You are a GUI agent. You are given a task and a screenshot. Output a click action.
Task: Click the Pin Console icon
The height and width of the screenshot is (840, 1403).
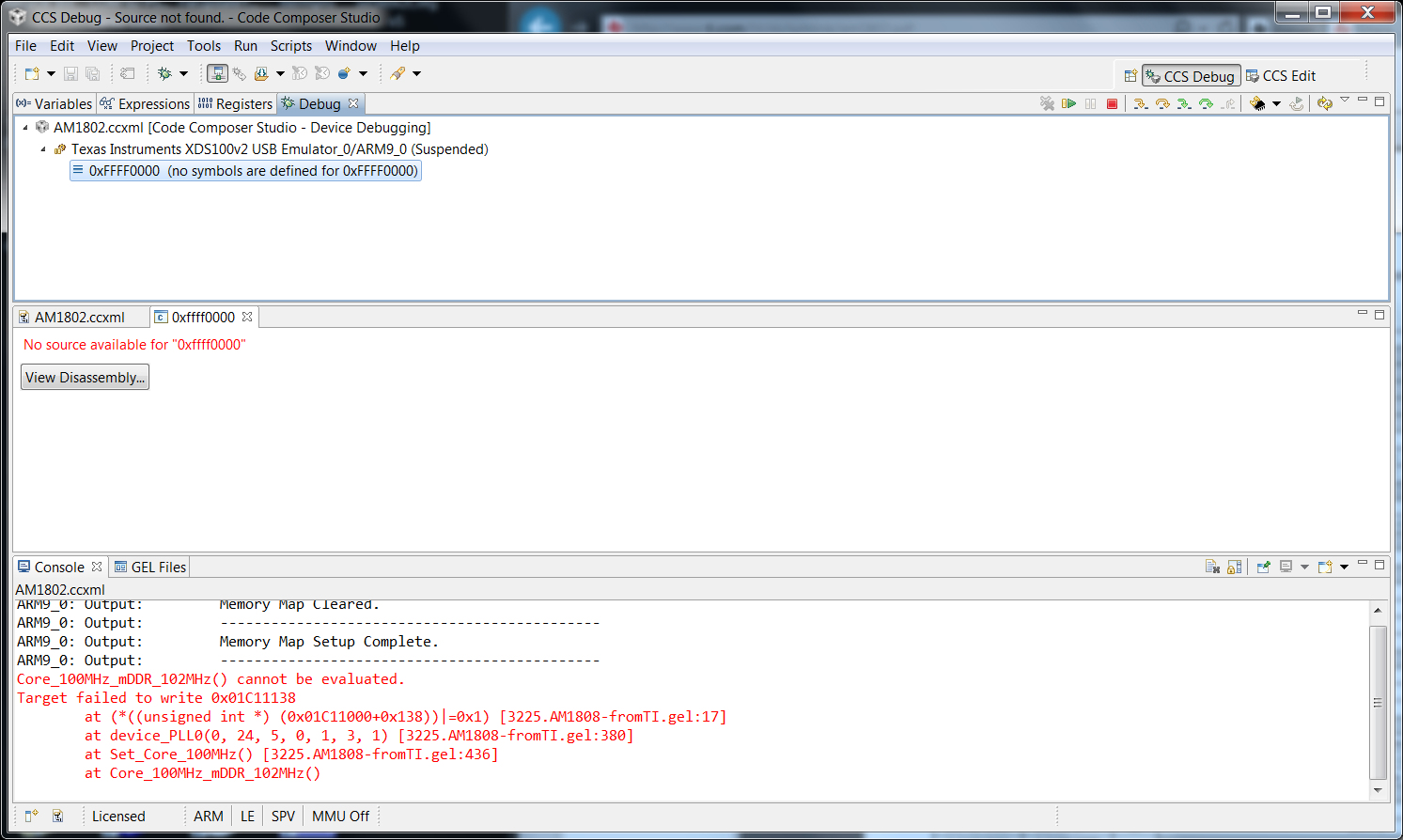coord(1263,567)
